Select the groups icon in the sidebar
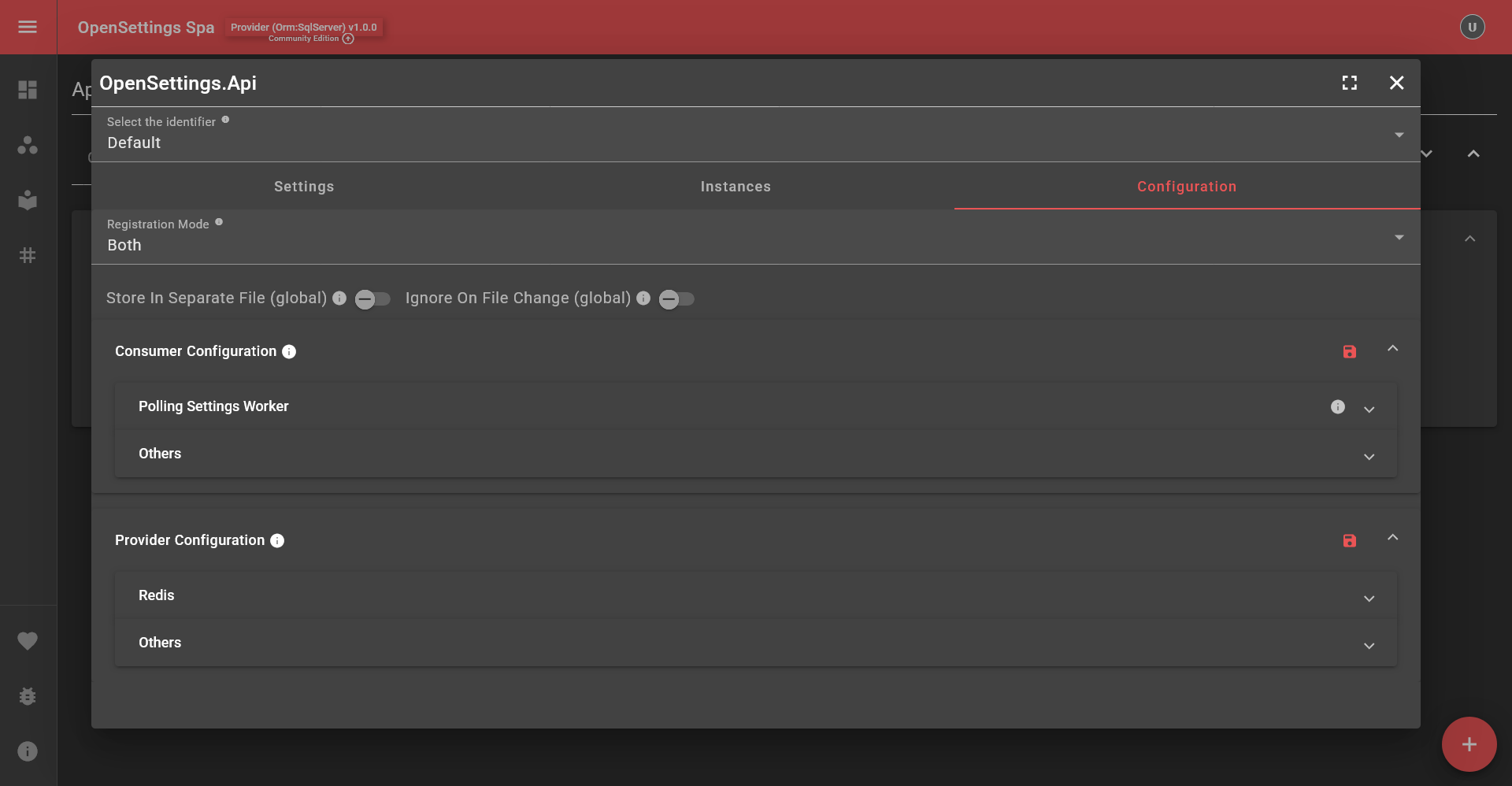1512x786 pixels. [28, 145]
